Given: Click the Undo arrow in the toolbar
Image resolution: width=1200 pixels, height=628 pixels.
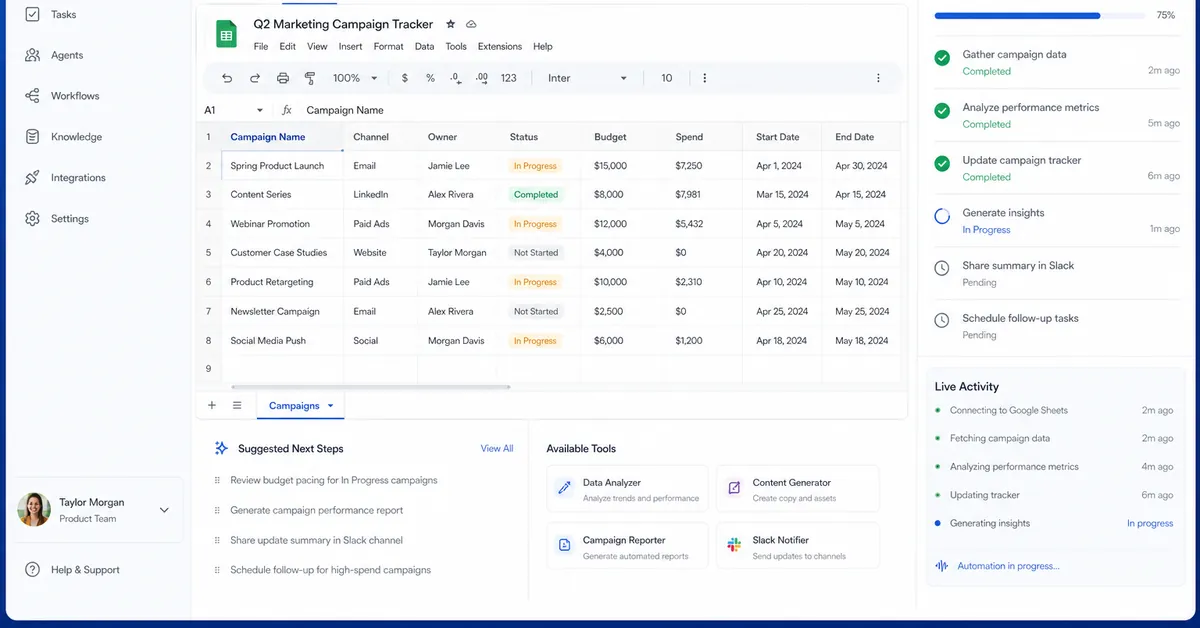Looking at the screenshot, I should (227, 78).
